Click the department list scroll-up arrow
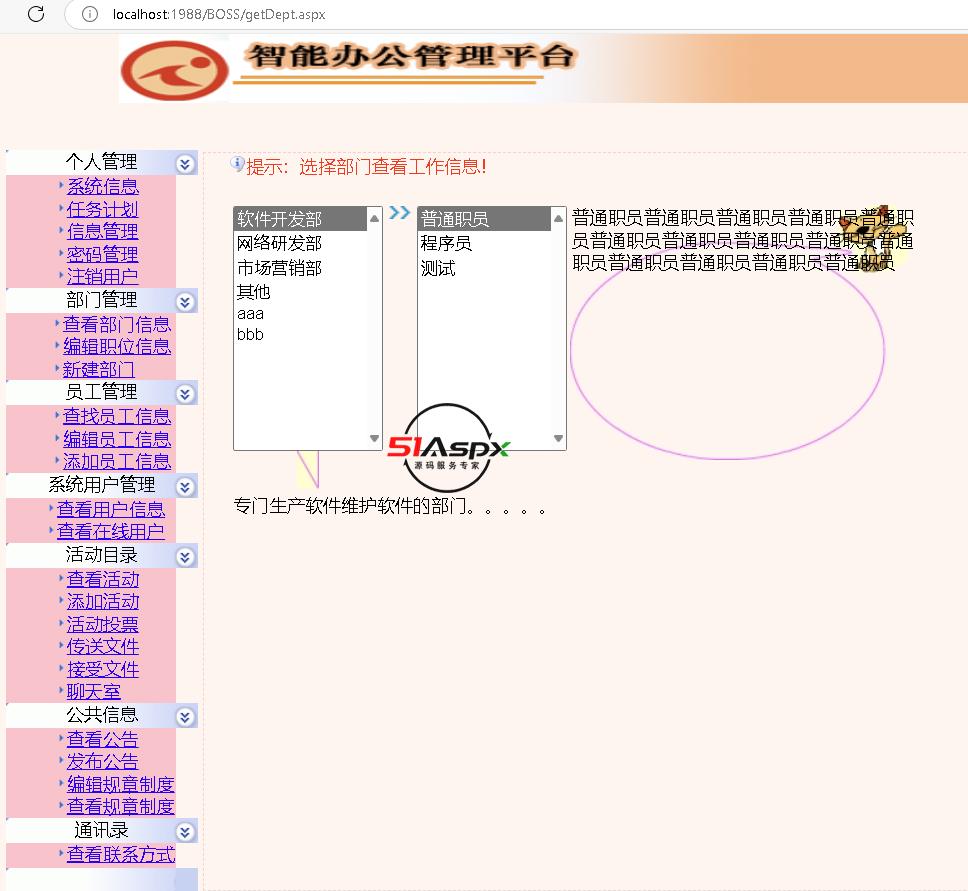This screenshot has height=891, width=968. click(374, 218)
